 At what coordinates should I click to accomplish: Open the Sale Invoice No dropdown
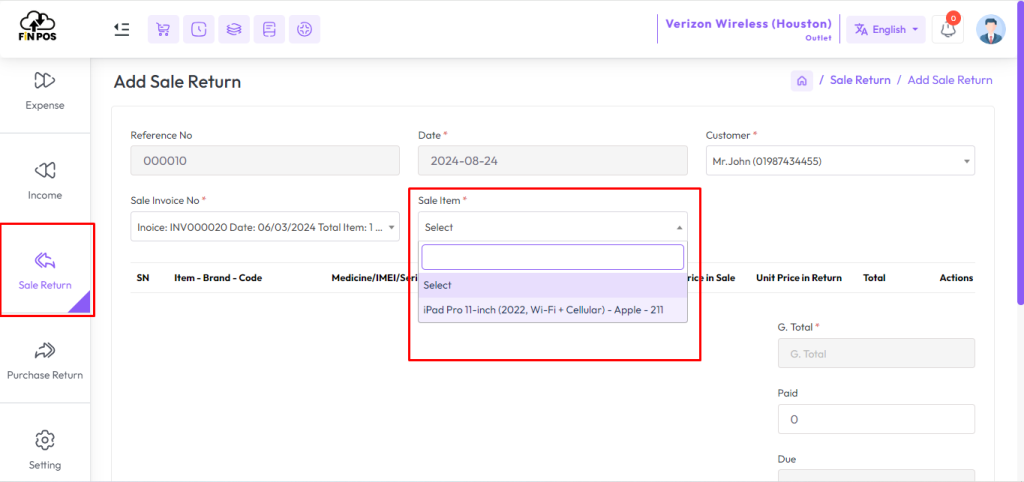click(264, 227)
